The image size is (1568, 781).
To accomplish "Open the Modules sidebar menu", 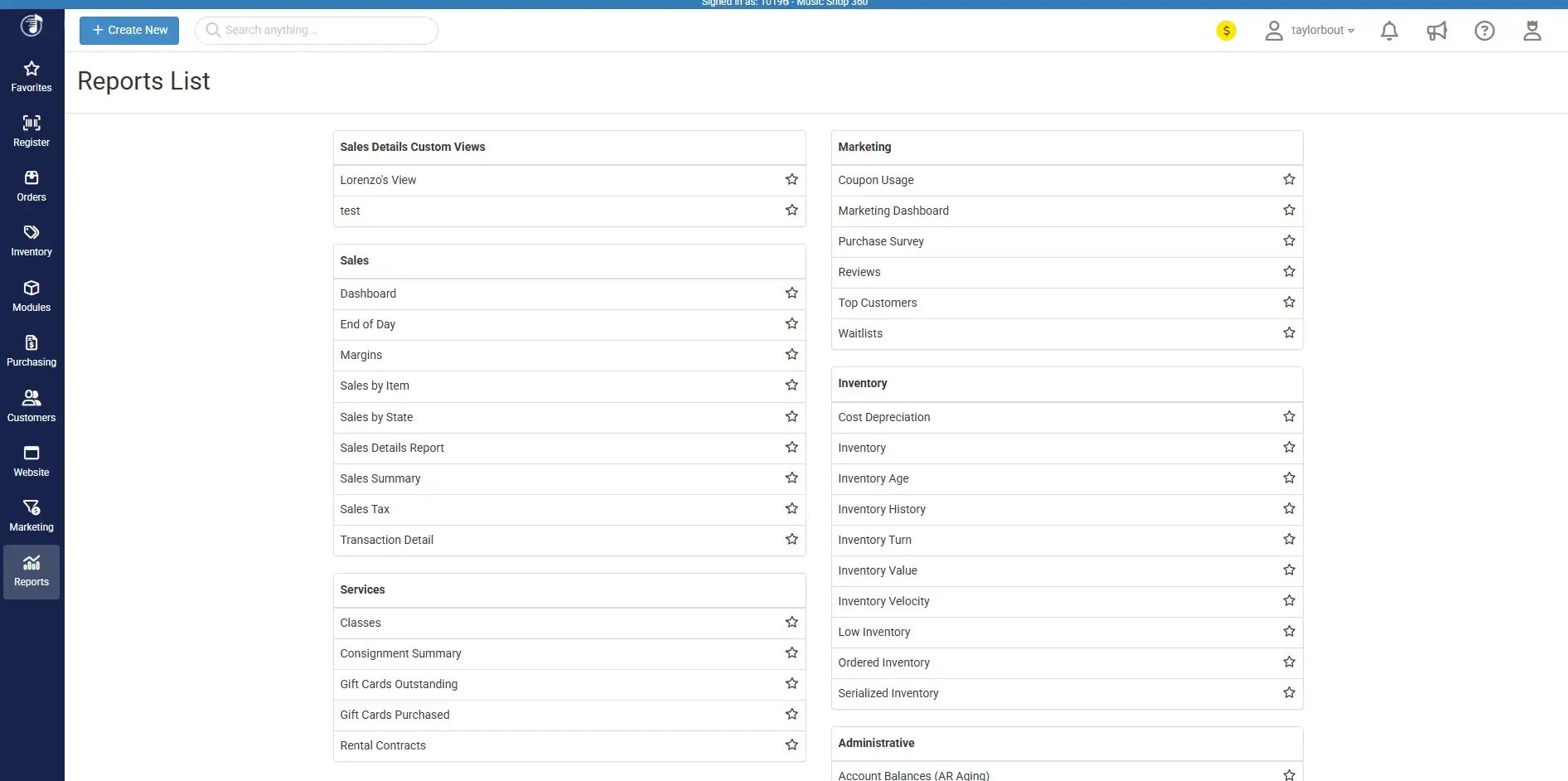I will coord(31,296).
